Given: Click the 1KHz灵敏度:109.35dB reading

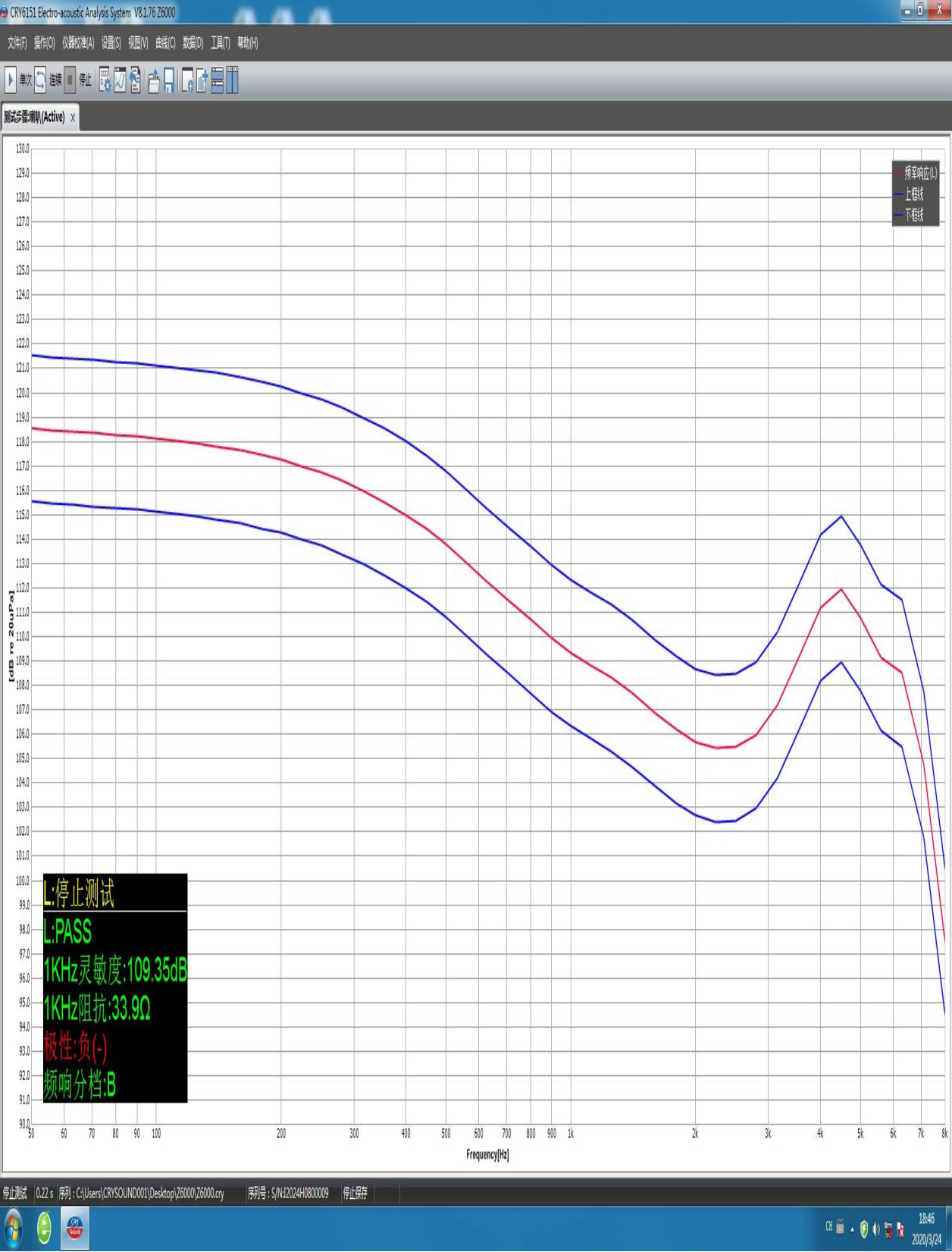Looking at the screenshot, I should pyautogui.click(x=115, y=971).
